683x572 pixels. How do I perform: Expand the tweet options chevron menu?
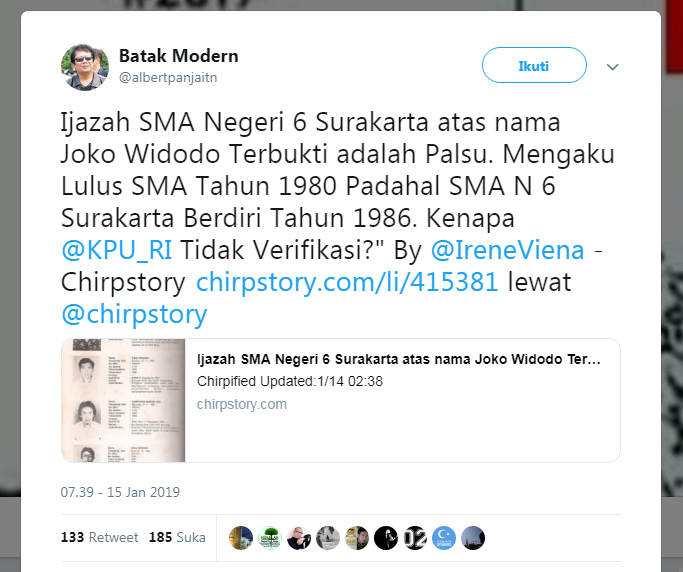(612, 67)
